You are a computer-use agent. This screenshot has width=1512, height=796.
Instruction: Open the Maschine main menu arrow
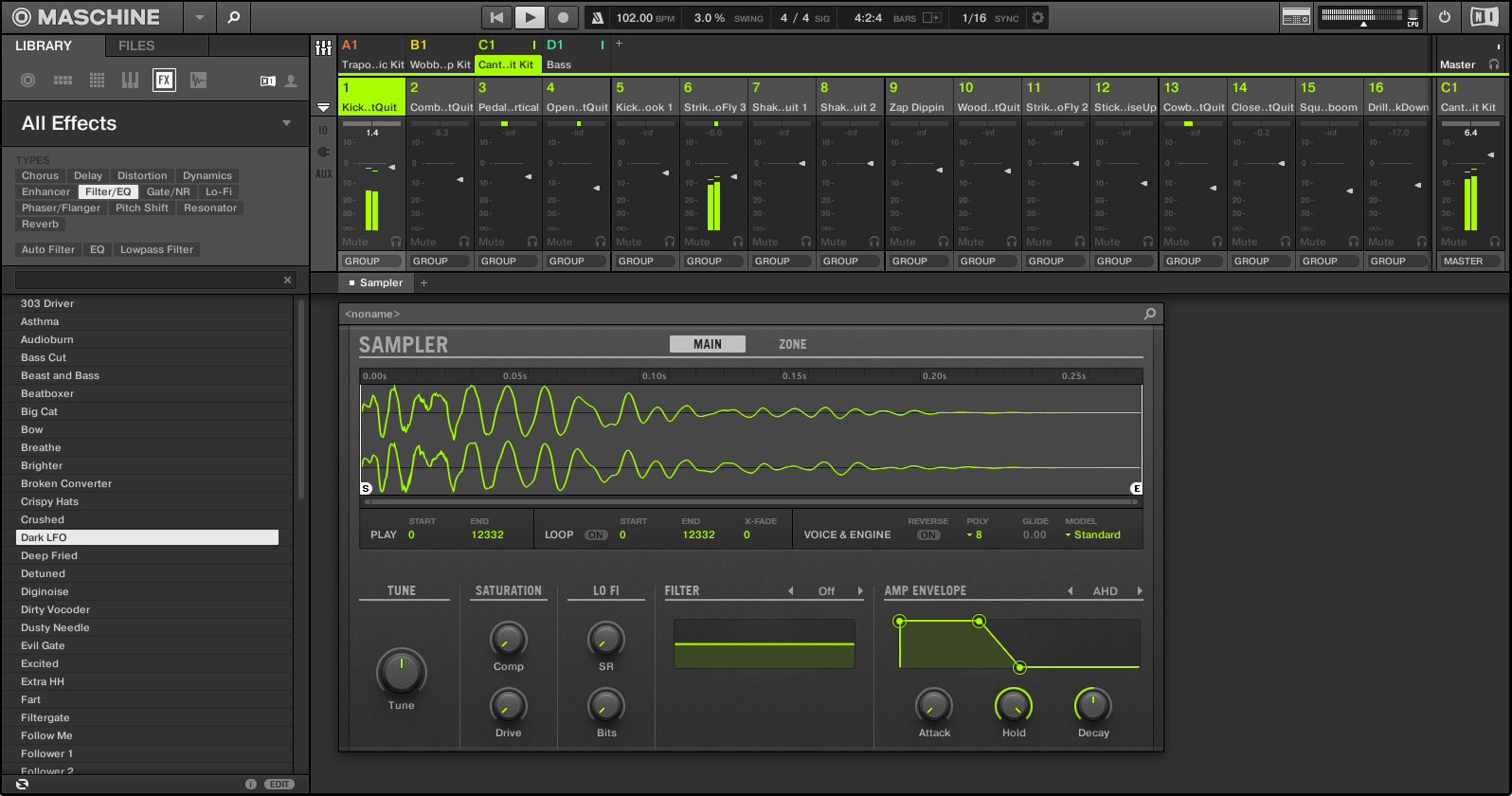coord(199,17)
